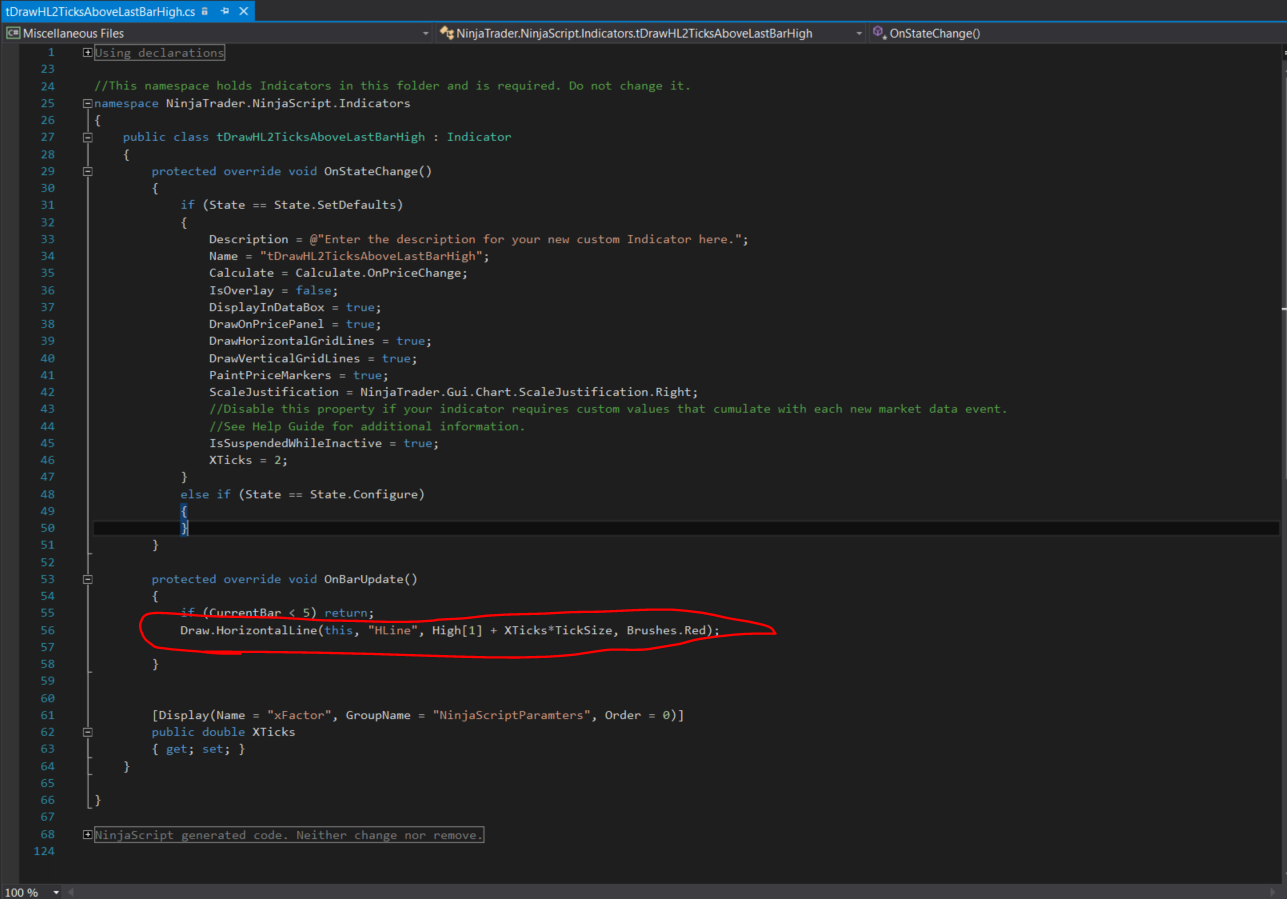This screenshot has width=1287, height=899.
Task: Click the '{ get; set; }' accessor line
Action: 198,749
